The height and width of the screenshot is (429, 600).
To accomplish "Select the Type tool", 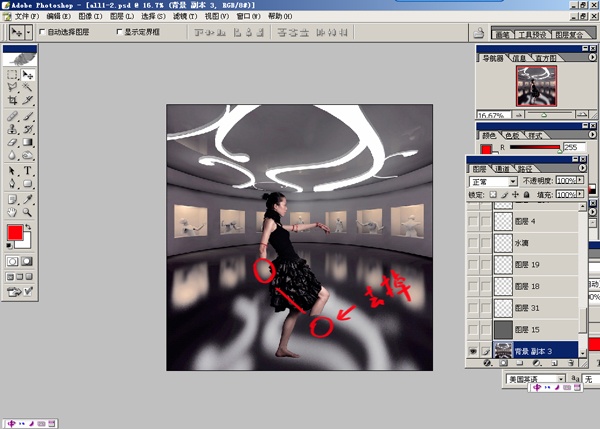I will coord(27,170).
